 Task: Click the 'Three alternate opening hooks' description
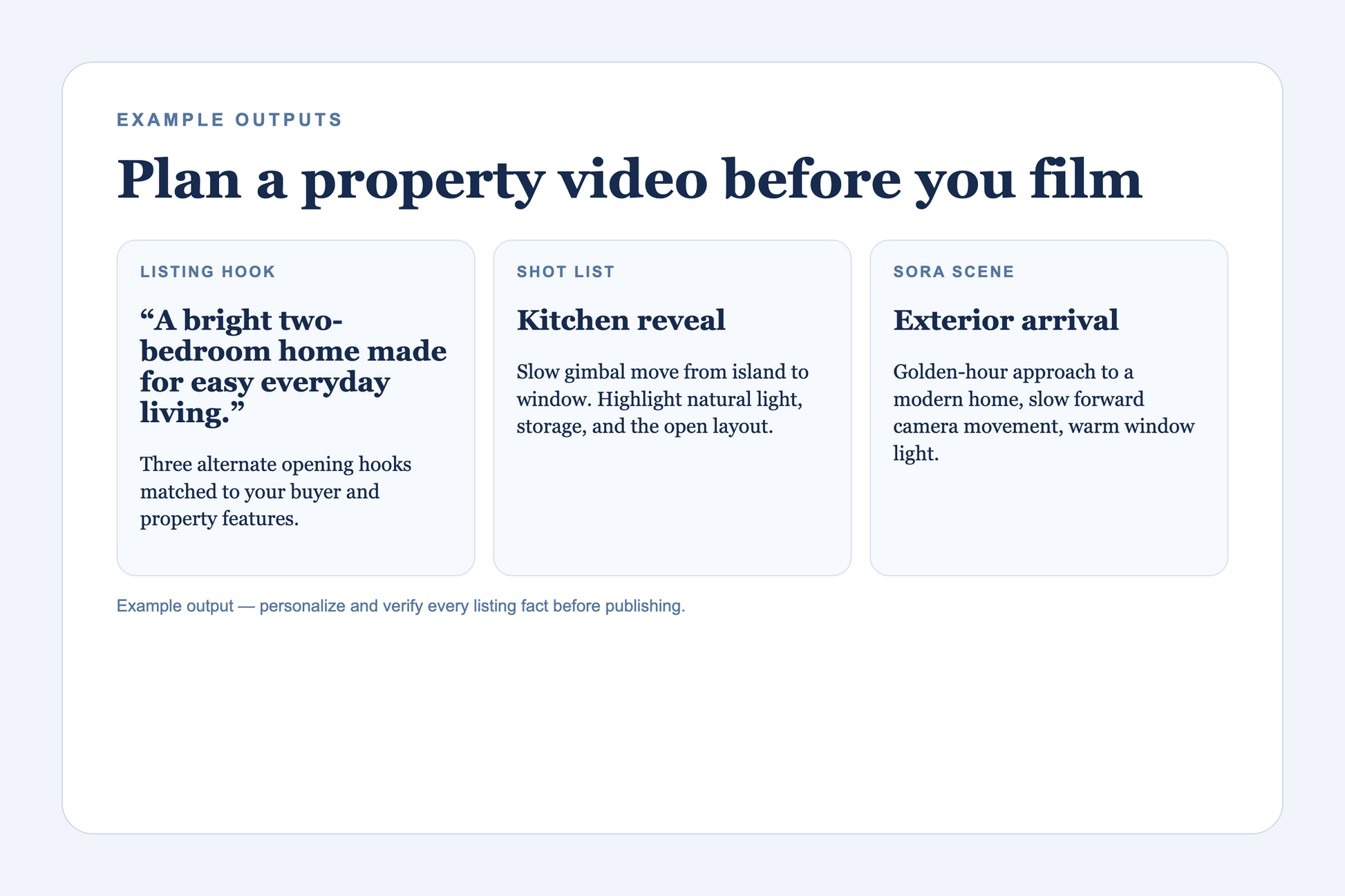click(276, 491)
